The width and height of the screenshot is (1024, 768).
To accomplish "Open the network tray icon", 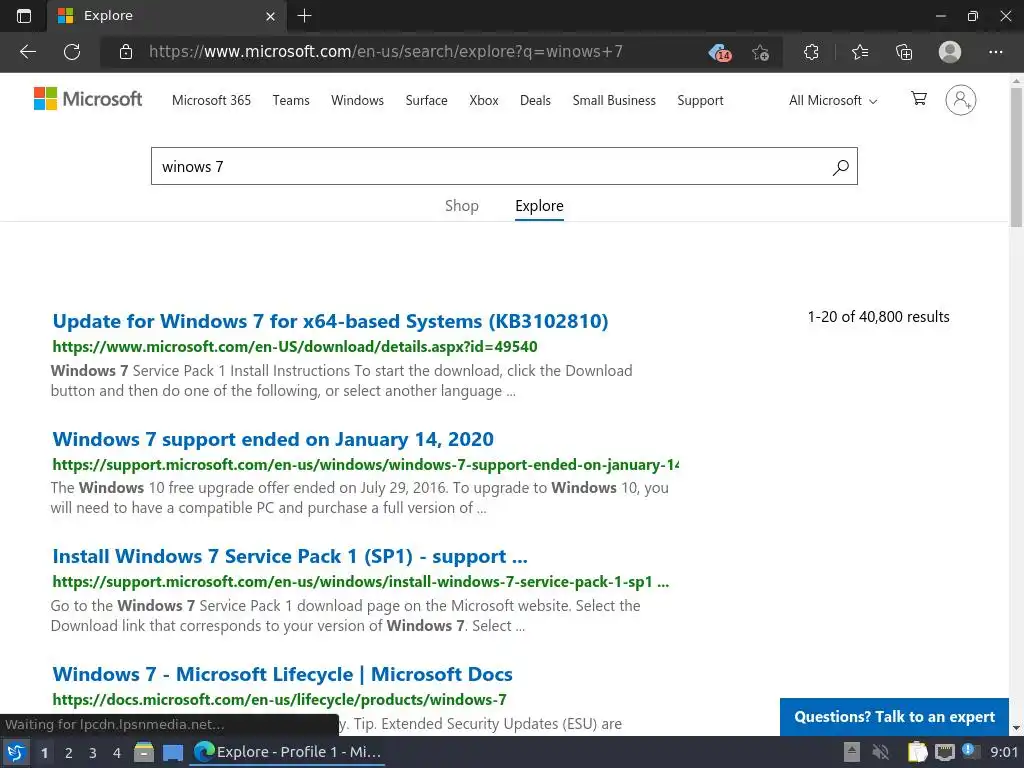I will tap(944, 752).
